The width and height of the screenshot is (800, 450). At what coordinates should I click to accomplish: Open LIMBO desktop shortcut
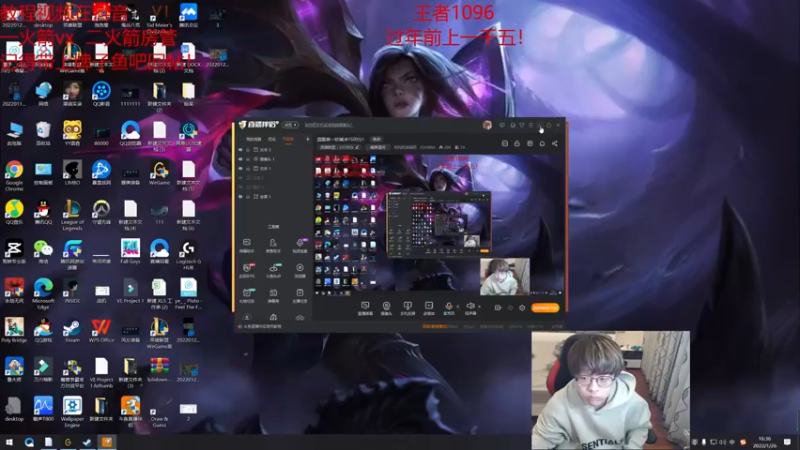point(72,173)
